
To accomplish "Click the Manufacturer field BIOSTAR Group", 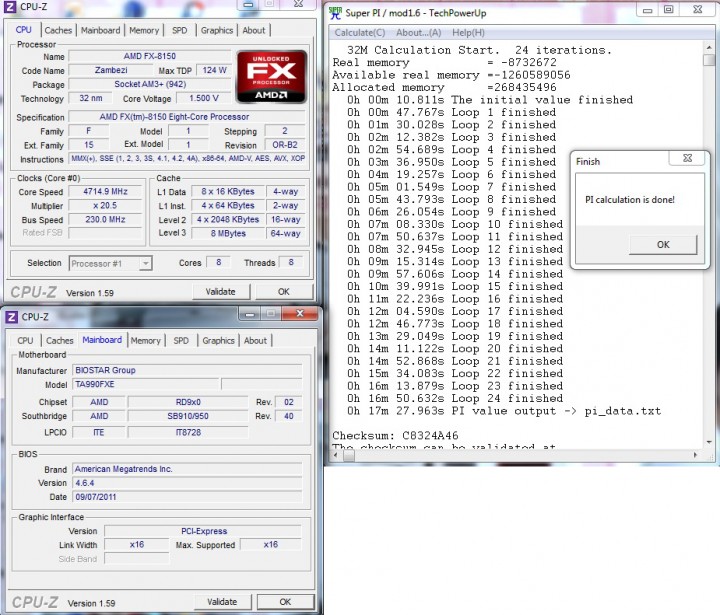I will (x=187, y=370).
